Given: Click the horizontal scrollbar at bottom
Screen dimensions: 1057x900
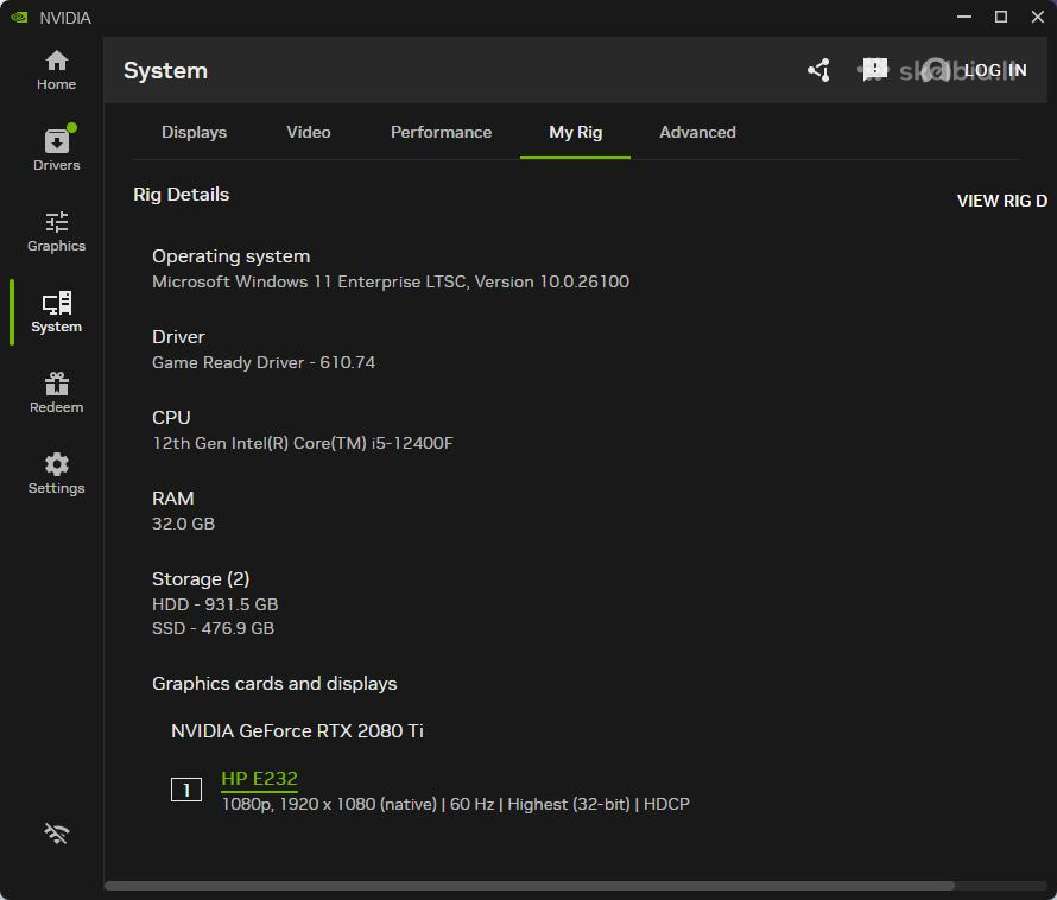Looking at the screenshot, I should coord(529,886).
